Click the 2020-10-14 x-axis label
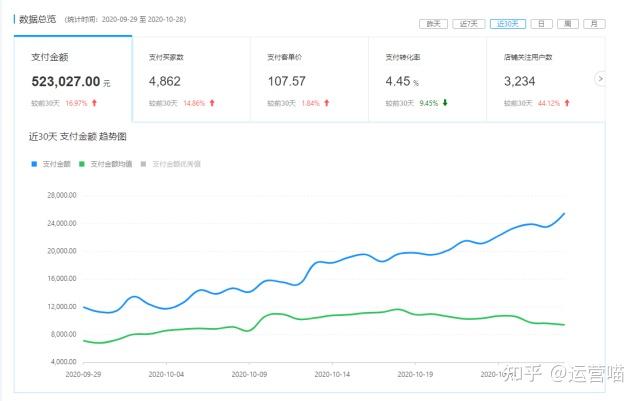Viewport: 641px width, 401px height. point(332,374)
